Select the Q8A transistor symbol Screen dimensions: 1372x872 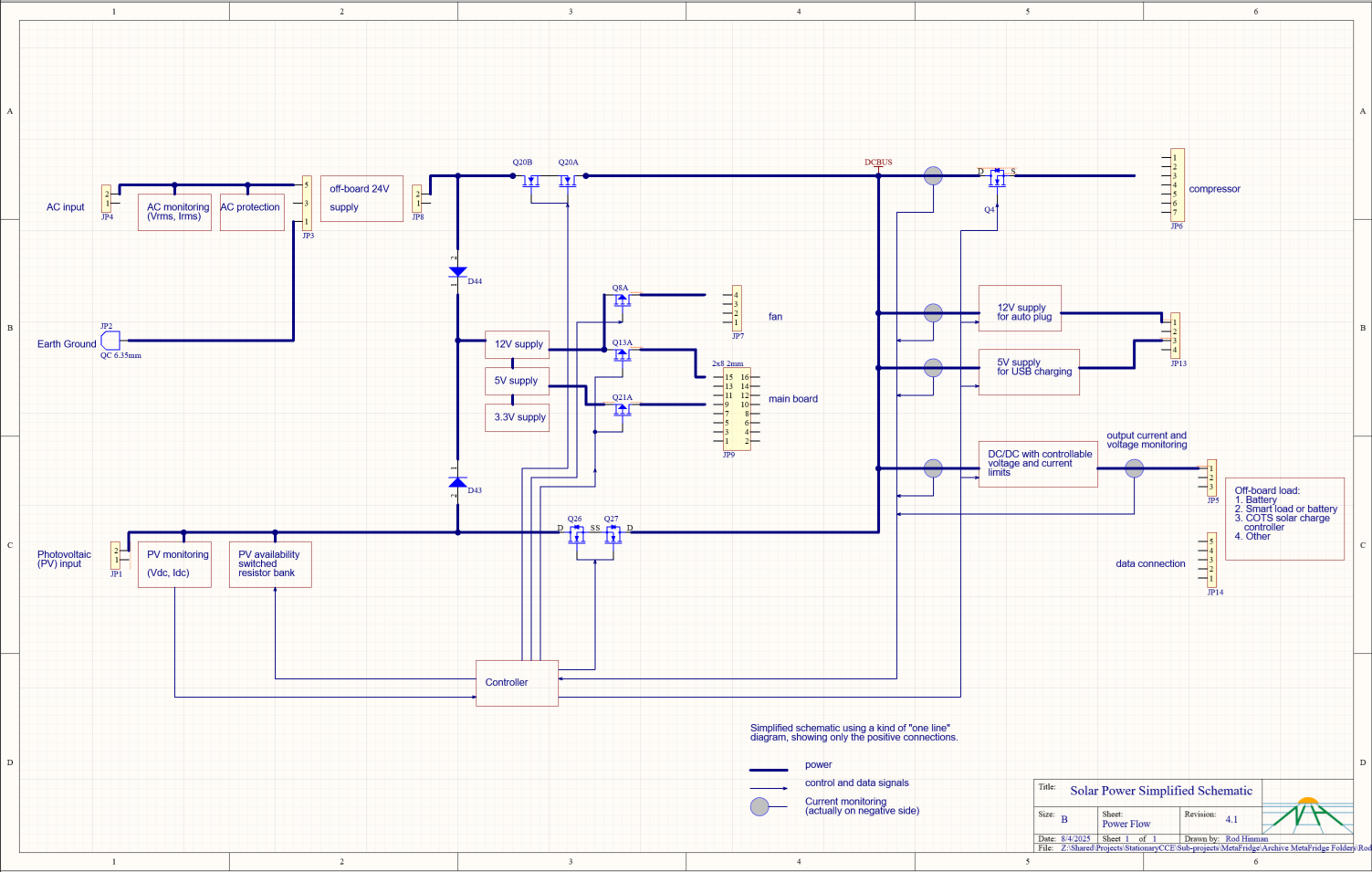tap(622, 299)
